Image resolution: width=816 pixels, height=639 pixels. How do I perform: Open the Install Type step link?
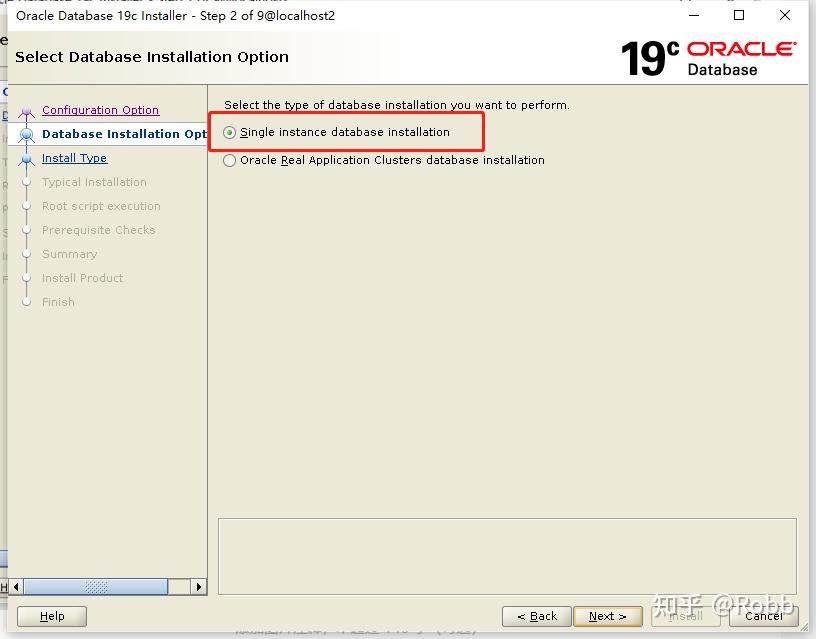click(x=74, y=158)
